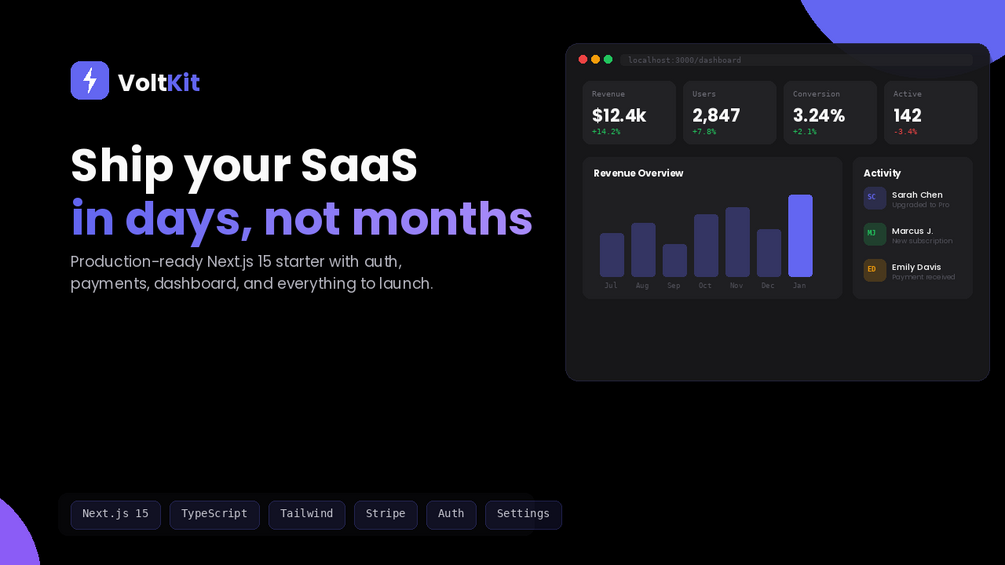Click the Stripe tag

tap(385, 514)
